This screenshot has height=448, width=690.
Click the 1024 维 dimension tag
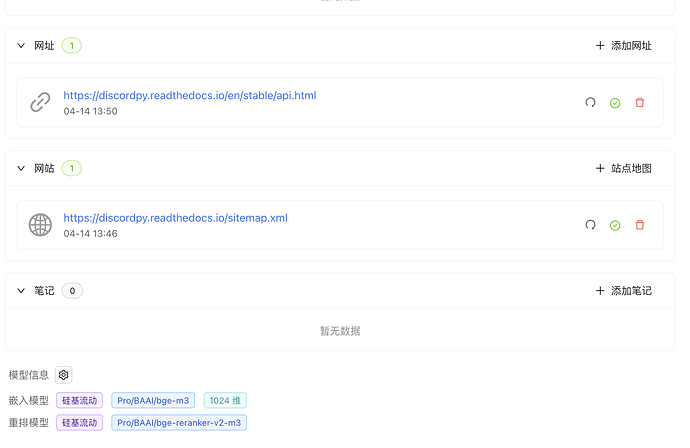pos(225,400)
